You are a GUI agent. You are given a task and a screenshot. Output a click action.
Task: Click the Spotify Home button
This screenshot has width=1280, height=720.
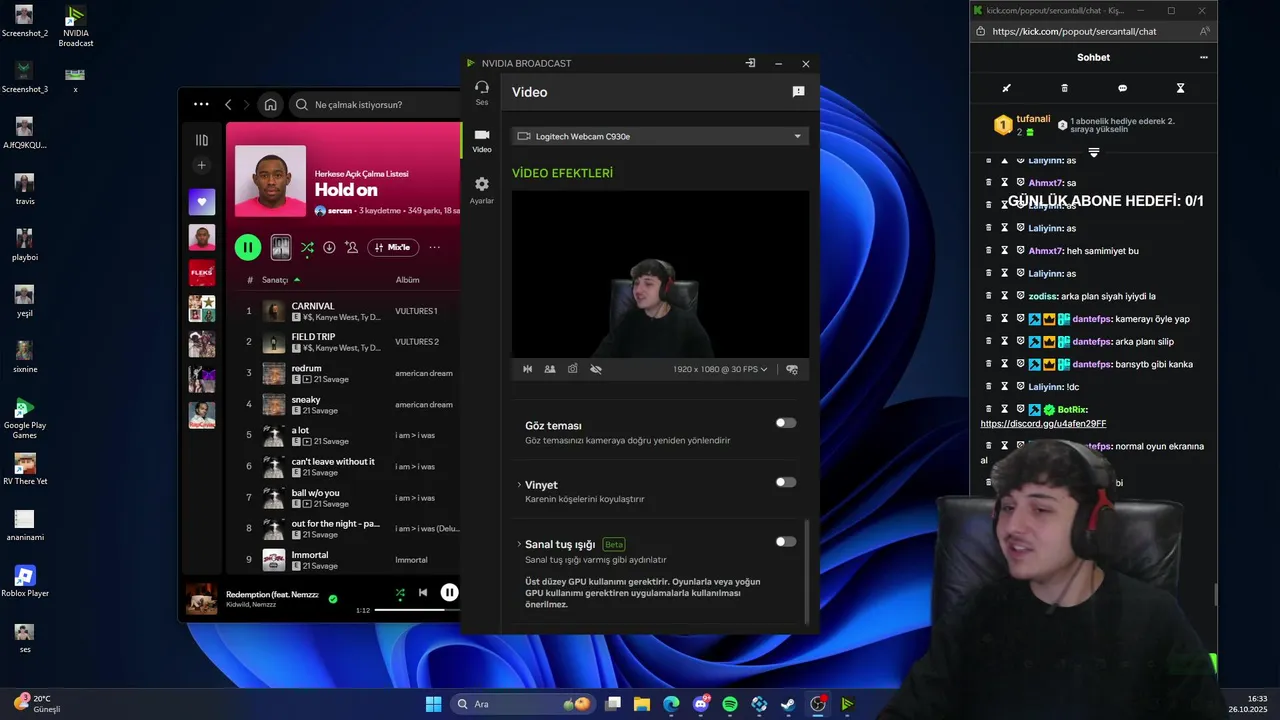point(270,105)
